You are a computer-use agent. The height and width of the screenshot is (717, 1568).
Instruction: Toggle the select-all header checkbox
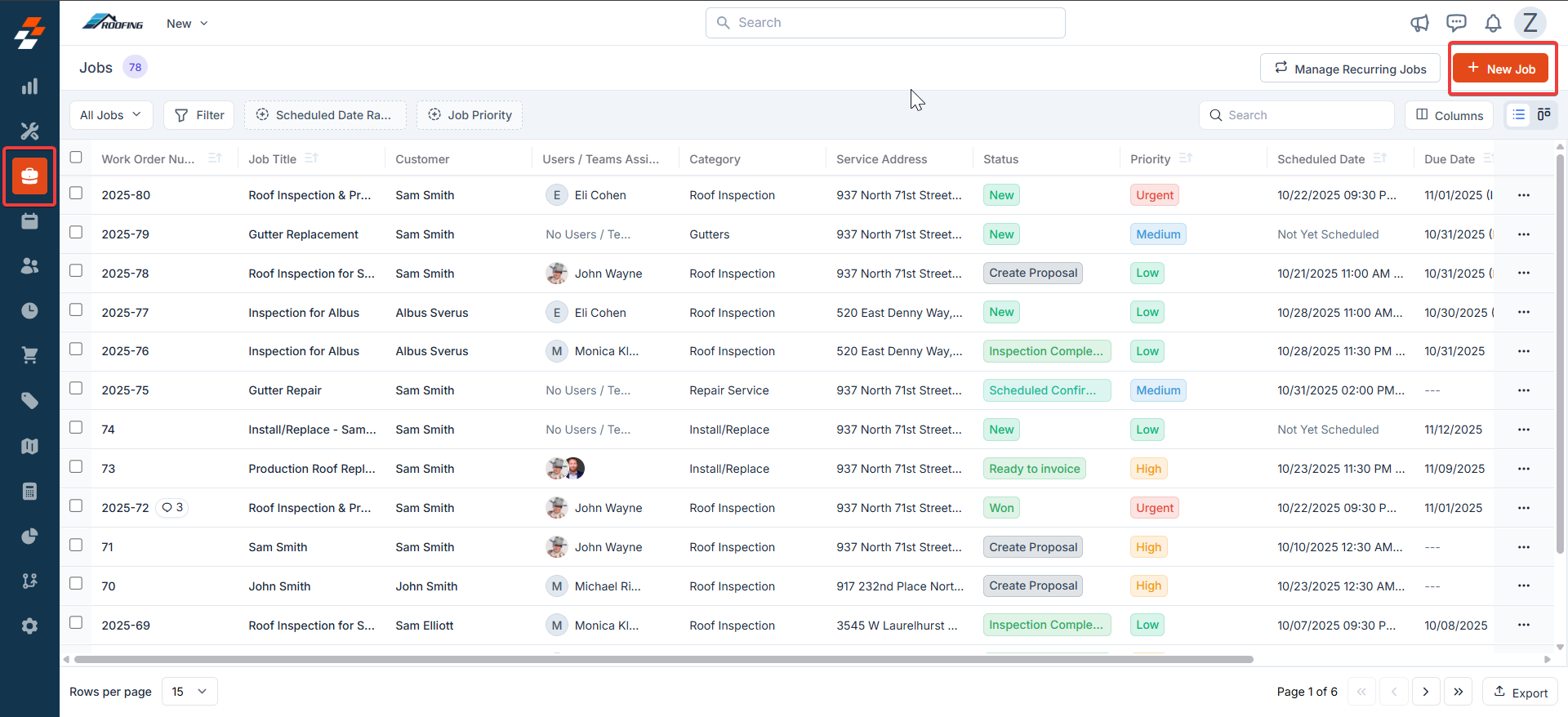coord(76,157)
